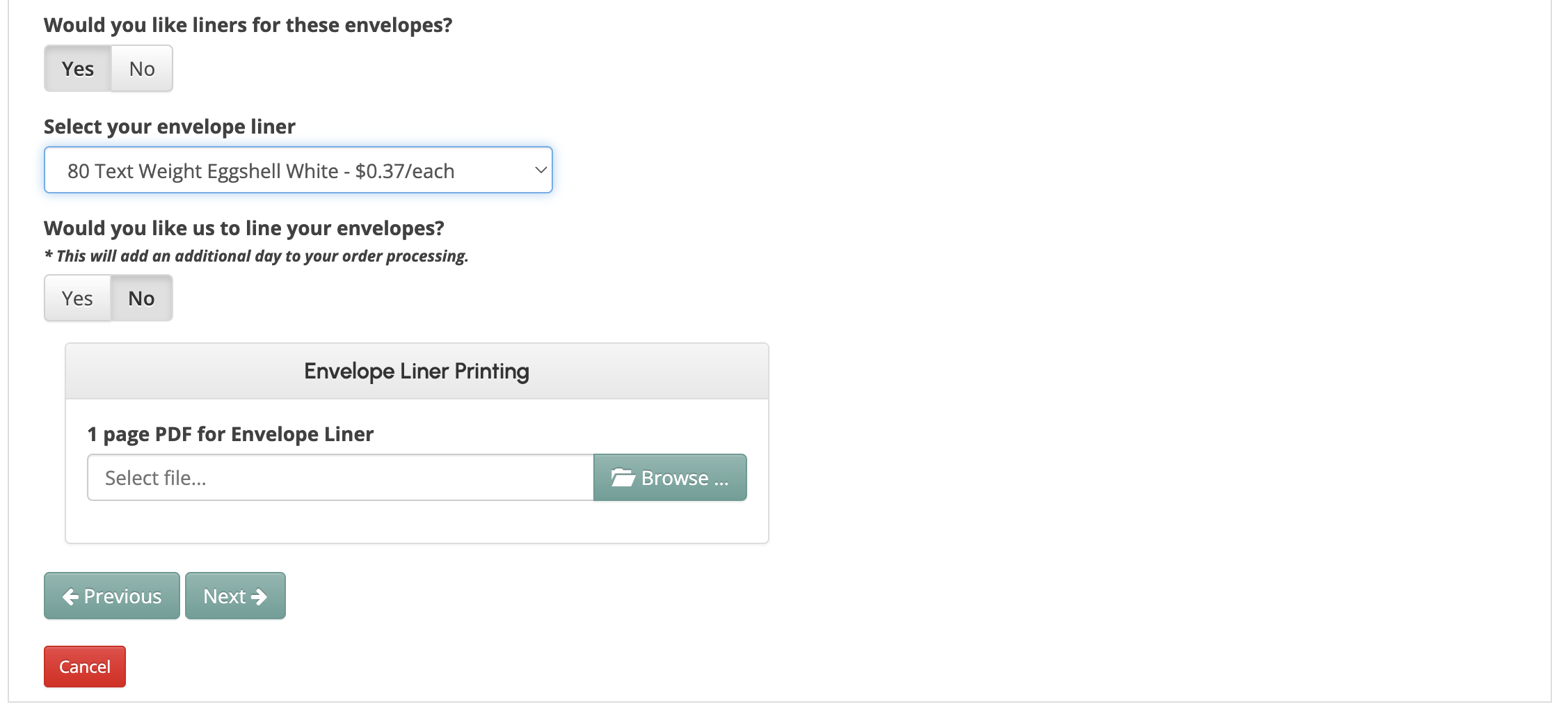Click the "Would you like liners" question text
Screen dimensions: 1568x725
248,25
